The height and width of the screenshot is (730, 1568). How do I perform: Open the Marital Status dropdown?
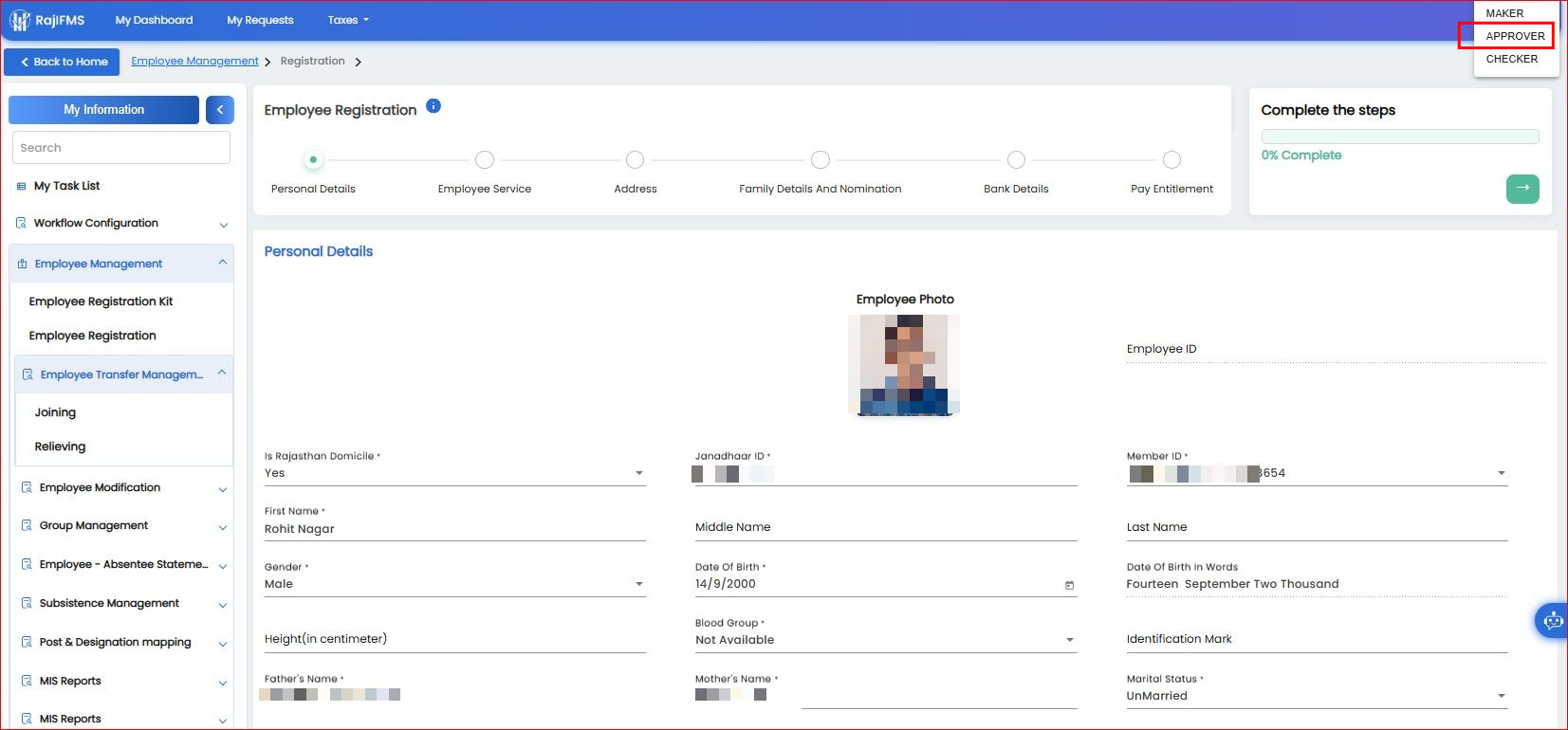pyautogui.click(x=1317, y=696)
